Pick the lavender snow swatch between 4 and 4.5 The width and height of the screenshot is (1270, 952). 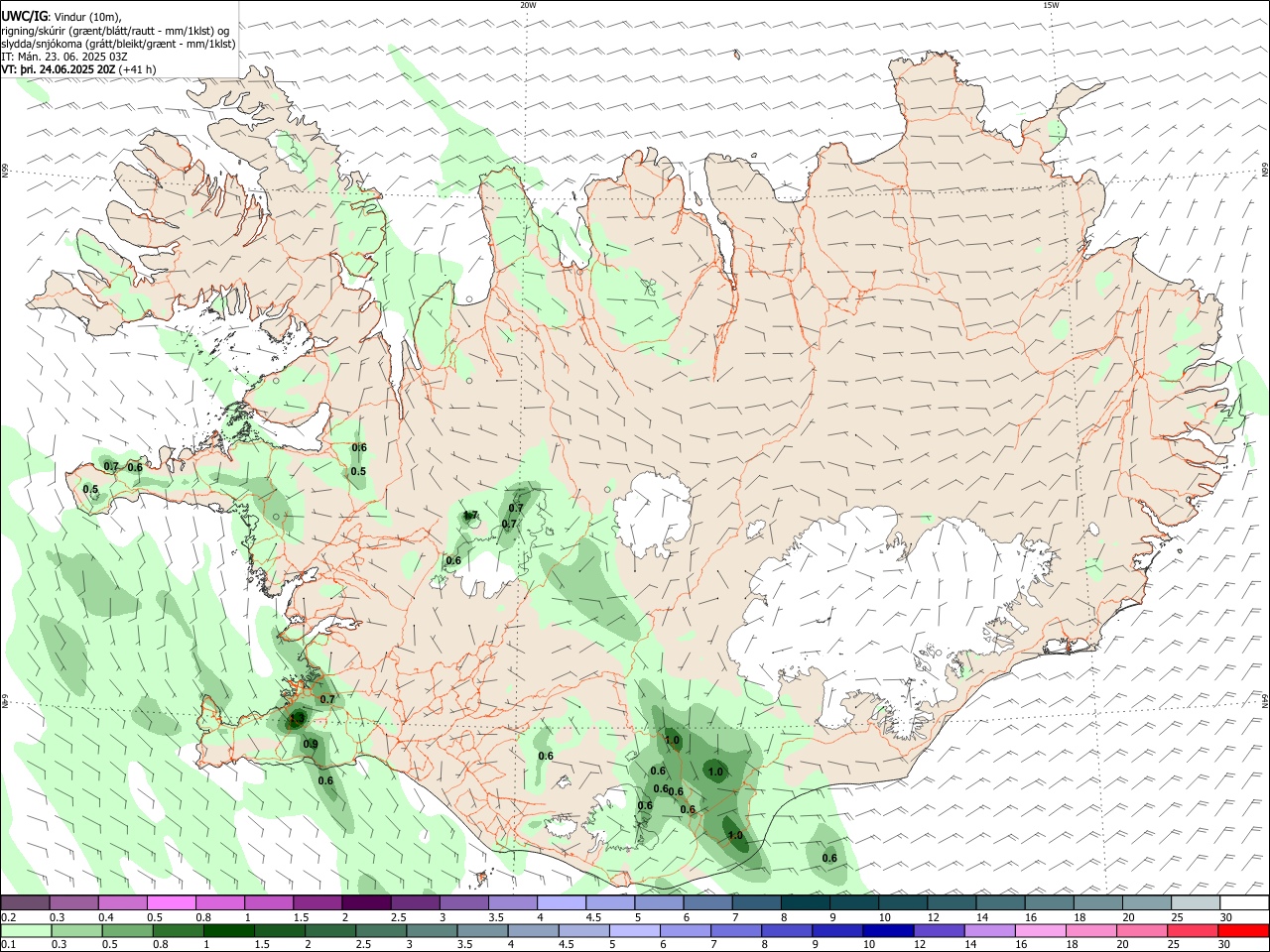560,903
